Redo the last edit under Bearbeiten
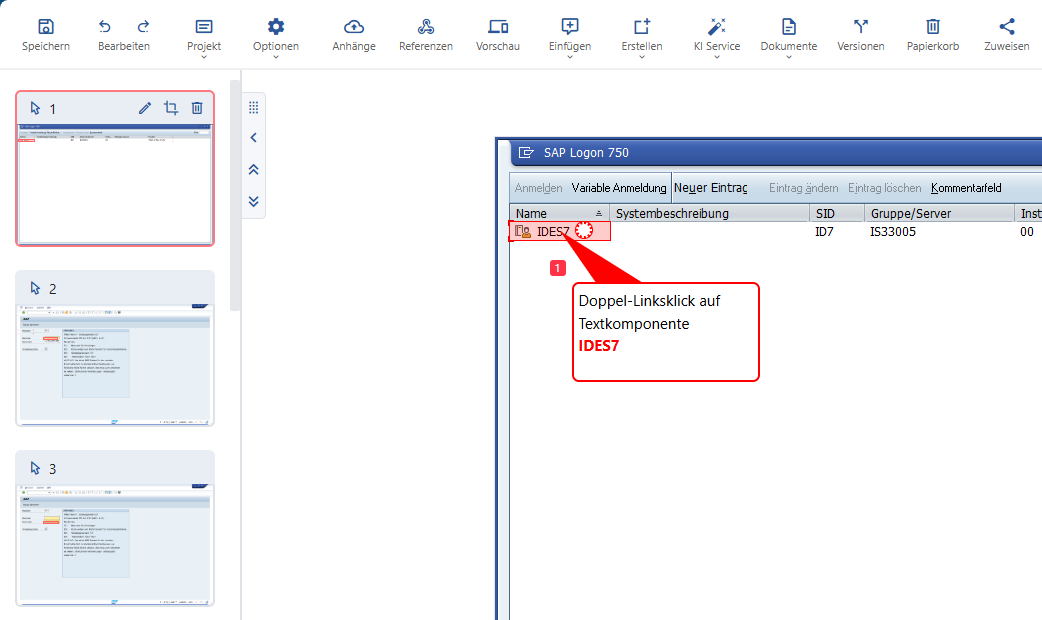This screenshot has height=620, width=1042. click(x=144, y=27)
